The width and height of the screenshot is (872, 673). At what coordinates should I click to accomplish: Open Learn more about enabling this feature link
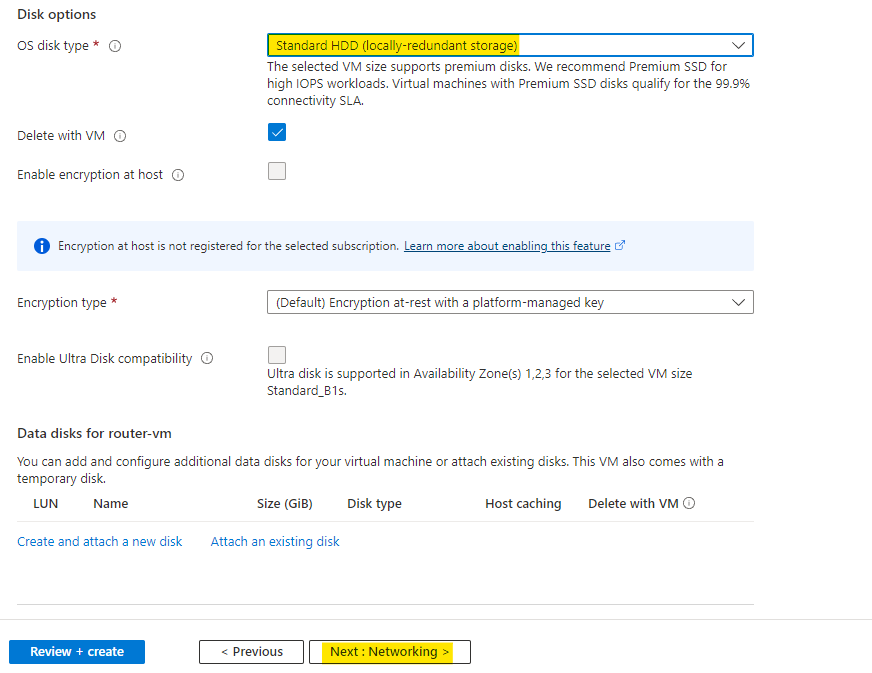pos(507,246)
